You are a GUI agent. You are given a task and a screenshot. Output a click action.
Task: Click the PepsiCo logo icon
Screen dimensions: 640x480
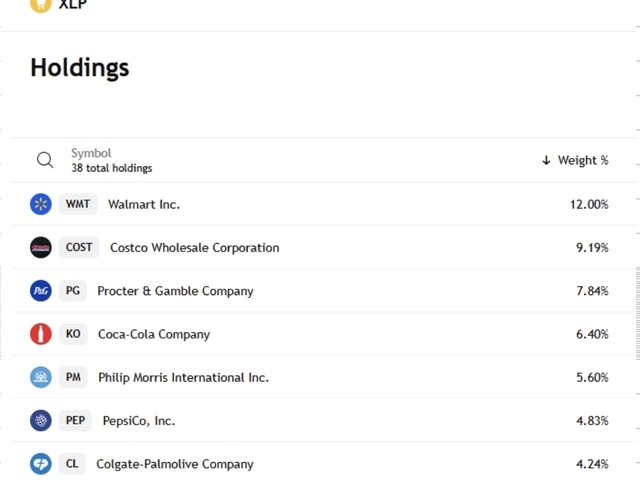[41, 421]
